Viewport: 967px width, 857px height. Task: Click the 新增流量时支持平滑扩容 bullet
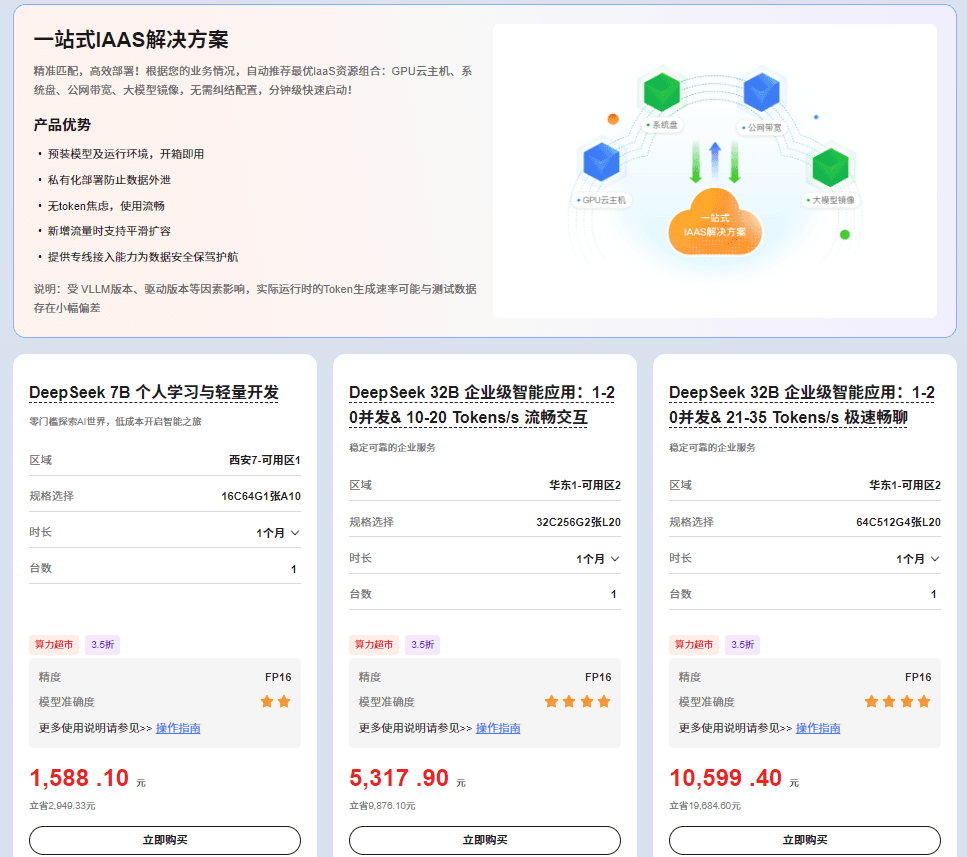click(109, 231)
